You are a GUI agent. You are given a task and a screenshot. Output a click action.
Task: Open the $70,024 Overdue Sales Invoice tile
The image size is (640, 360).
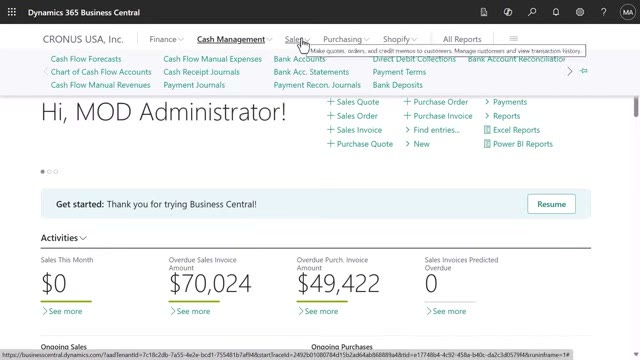(x=210, y=283)
